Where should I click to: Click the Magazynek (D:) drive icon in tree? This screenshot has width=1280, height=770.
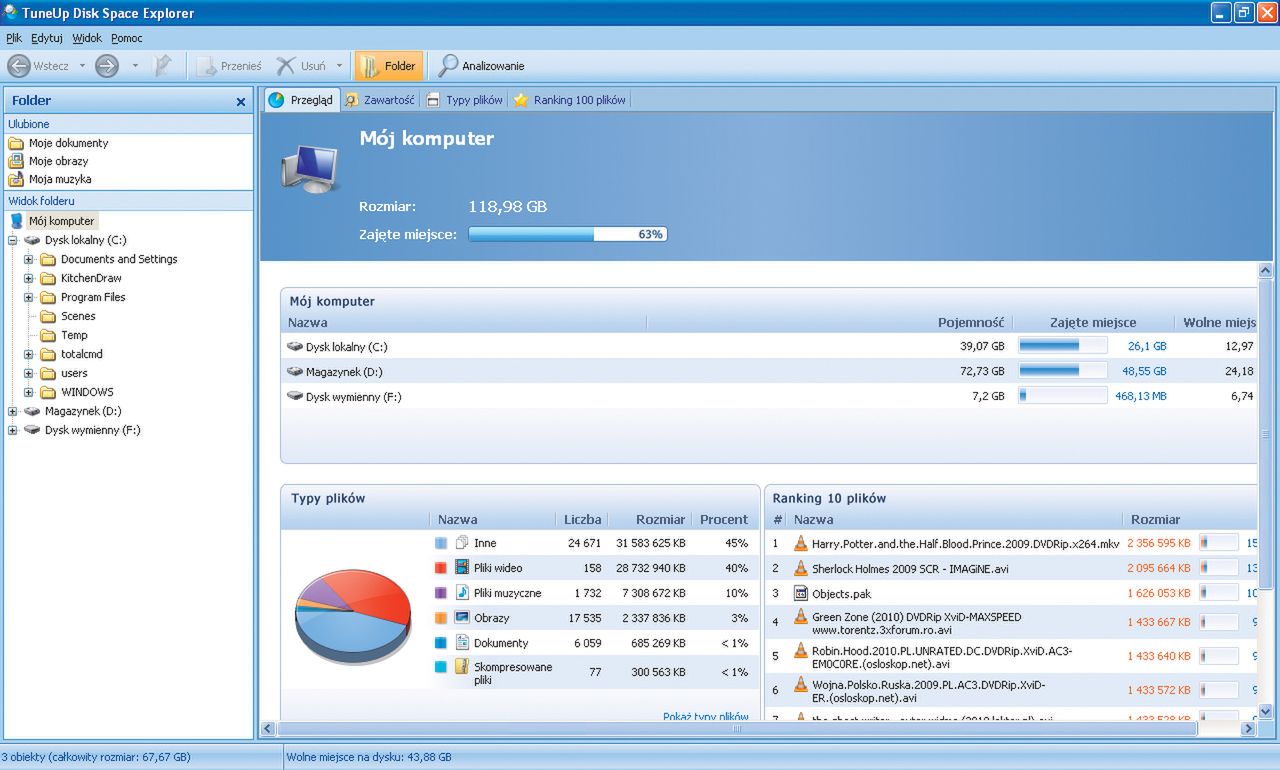pos(32,411)
